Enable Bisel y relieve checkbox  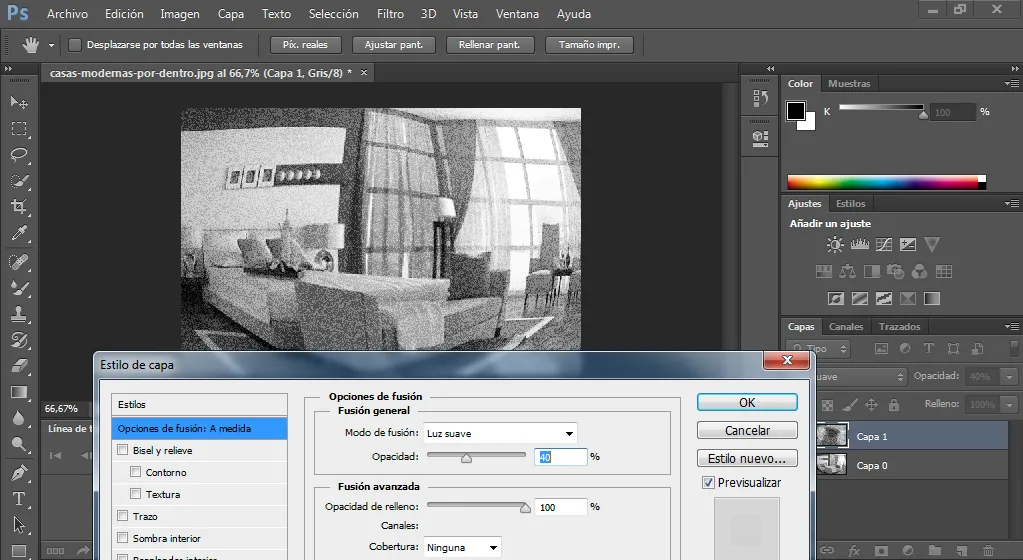coord(122,450)
